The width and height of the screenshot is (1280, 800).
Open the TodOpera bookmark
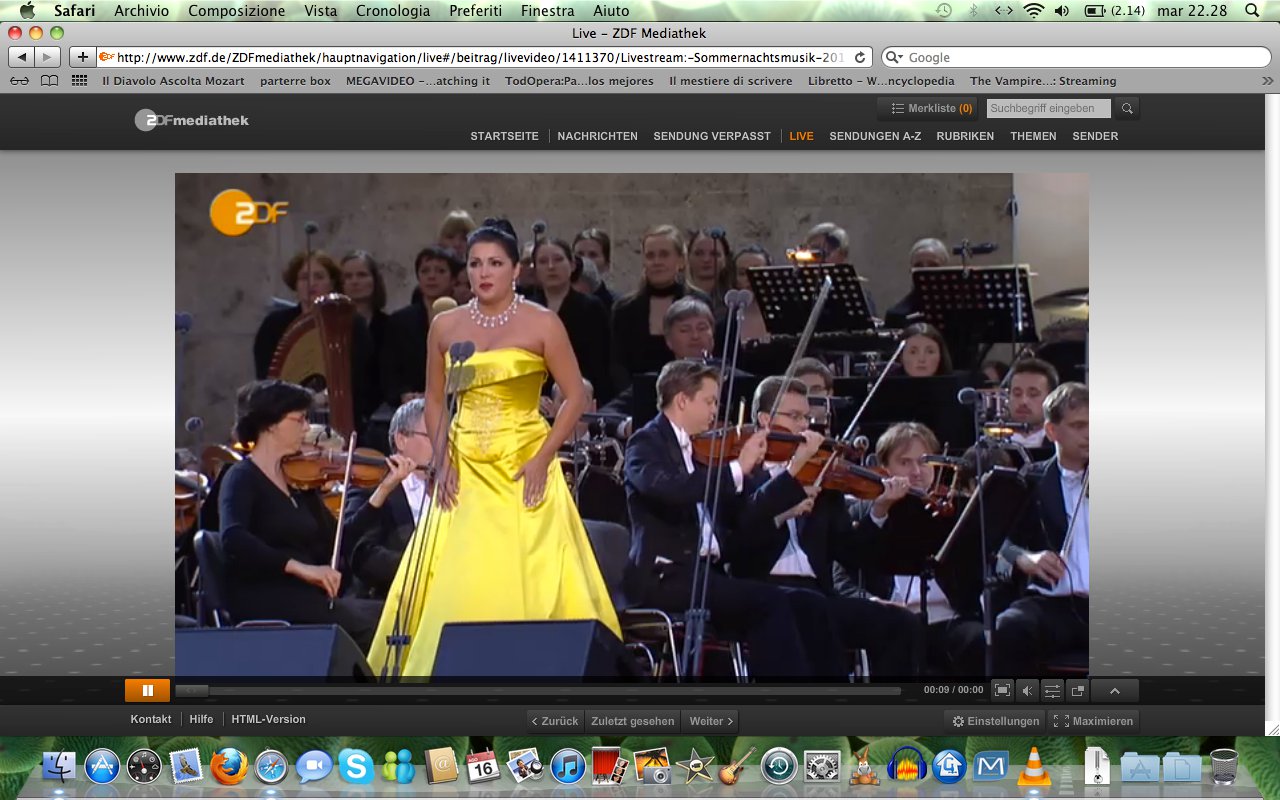pyautogui.click(x=579, y=81)
